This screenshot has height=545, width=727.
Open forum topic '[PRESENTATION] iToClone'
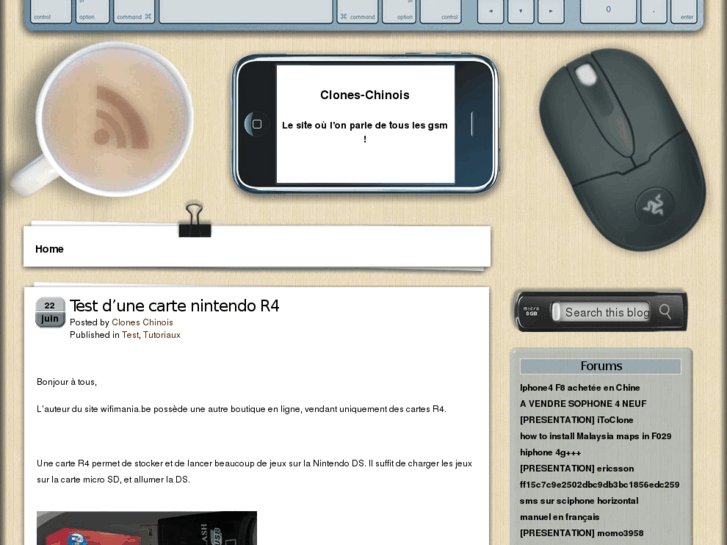click(576, 420)
